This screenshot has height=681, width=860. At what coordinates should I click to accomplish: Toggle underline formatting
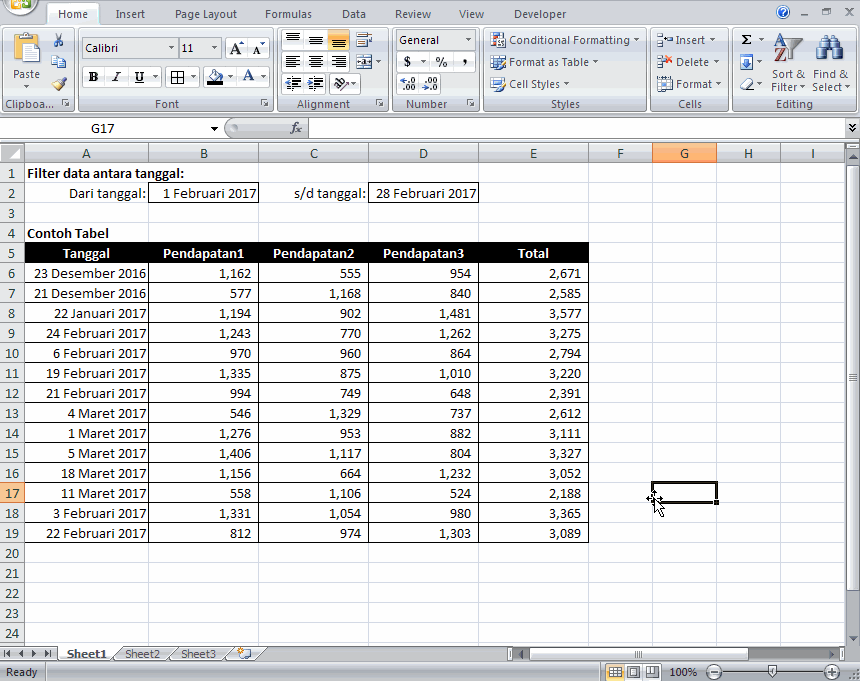tap(140, 77)
